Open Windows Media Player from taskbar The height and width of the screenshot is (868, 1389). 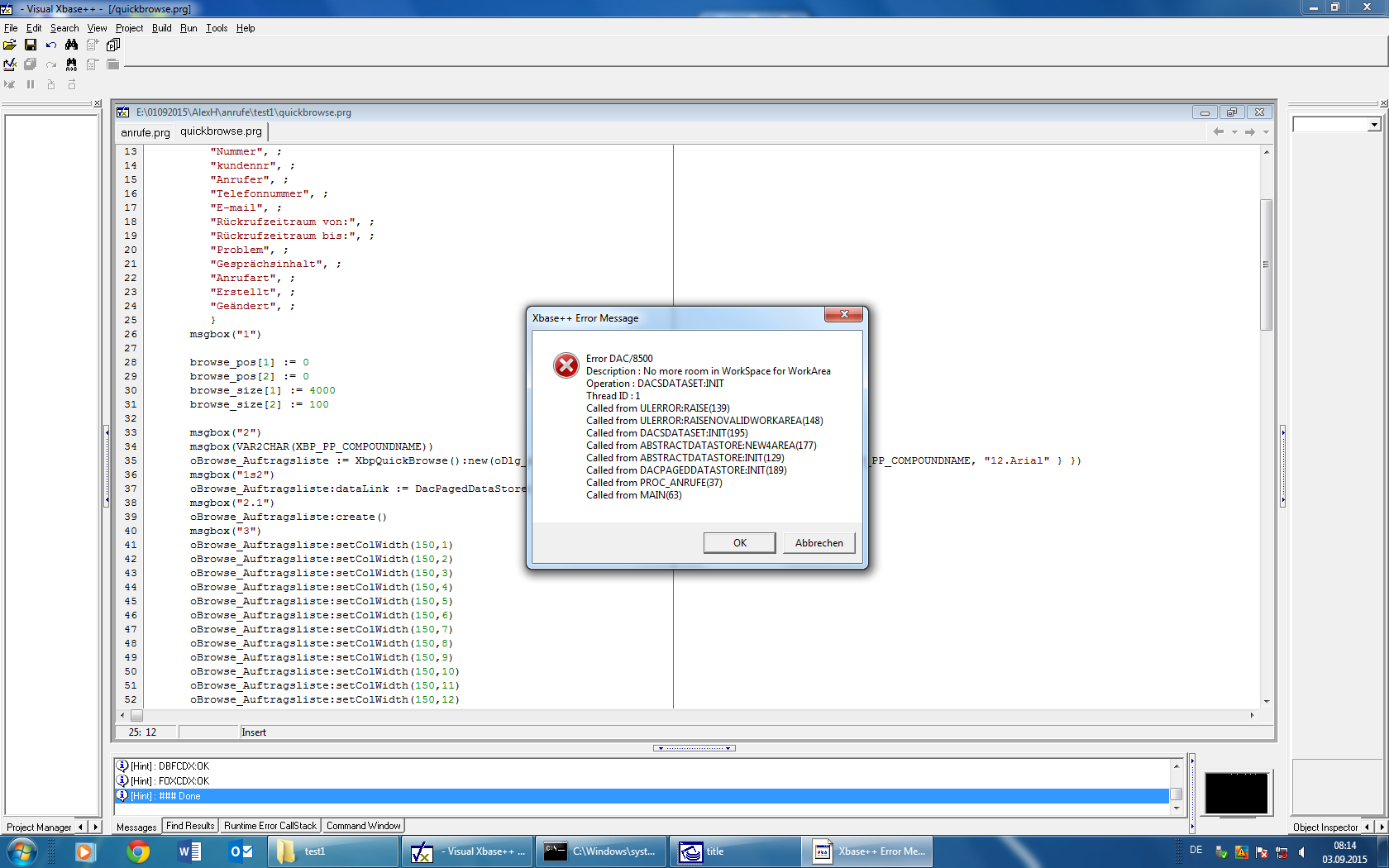pyautogui.click(x=84, y=851)
